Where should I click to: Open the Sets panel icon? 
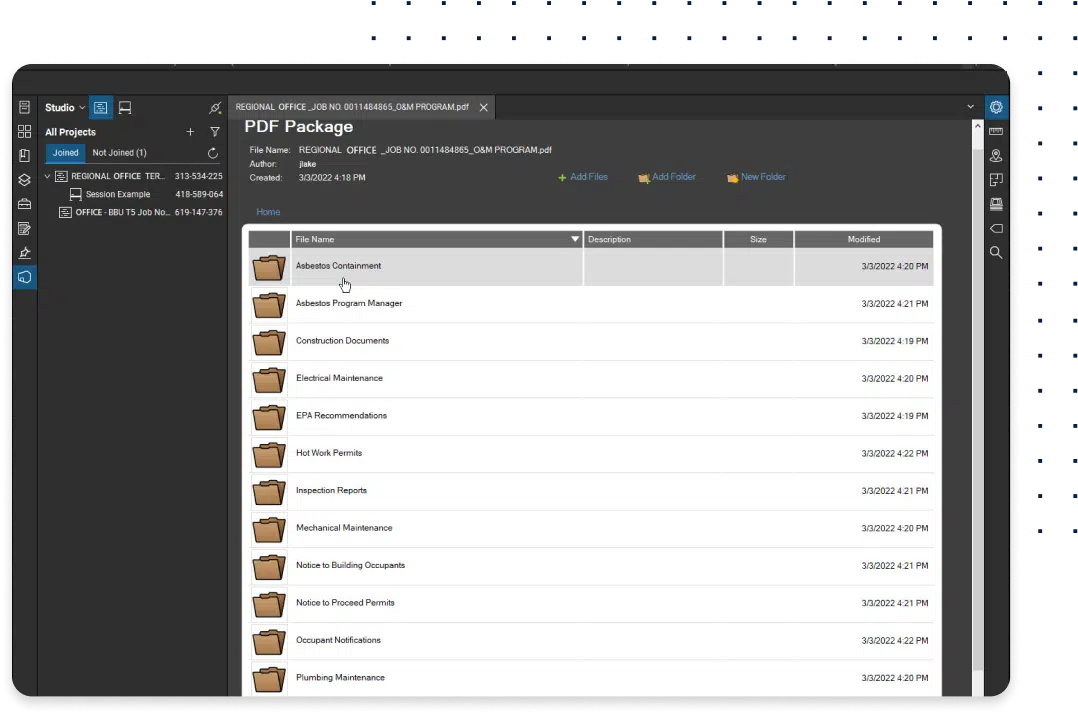[x=996, y=204]
